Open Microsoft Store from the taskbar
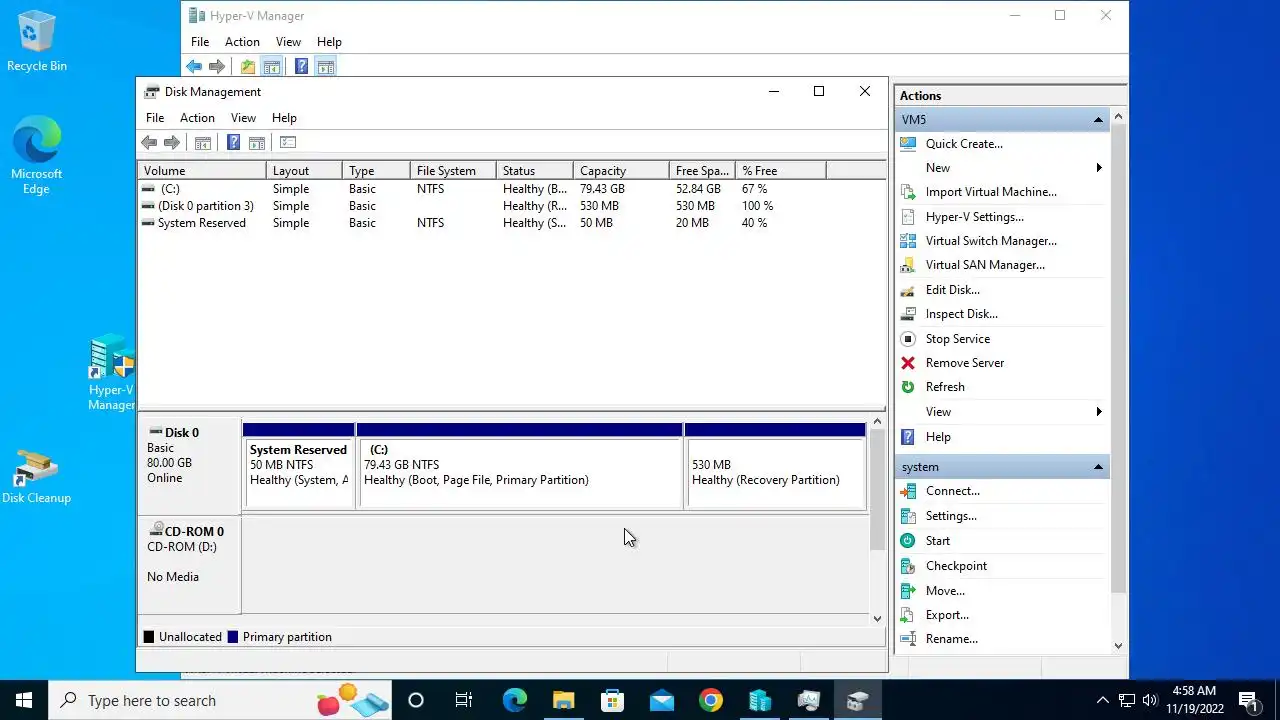This screenshot has width=1280, height=720. 612,700
